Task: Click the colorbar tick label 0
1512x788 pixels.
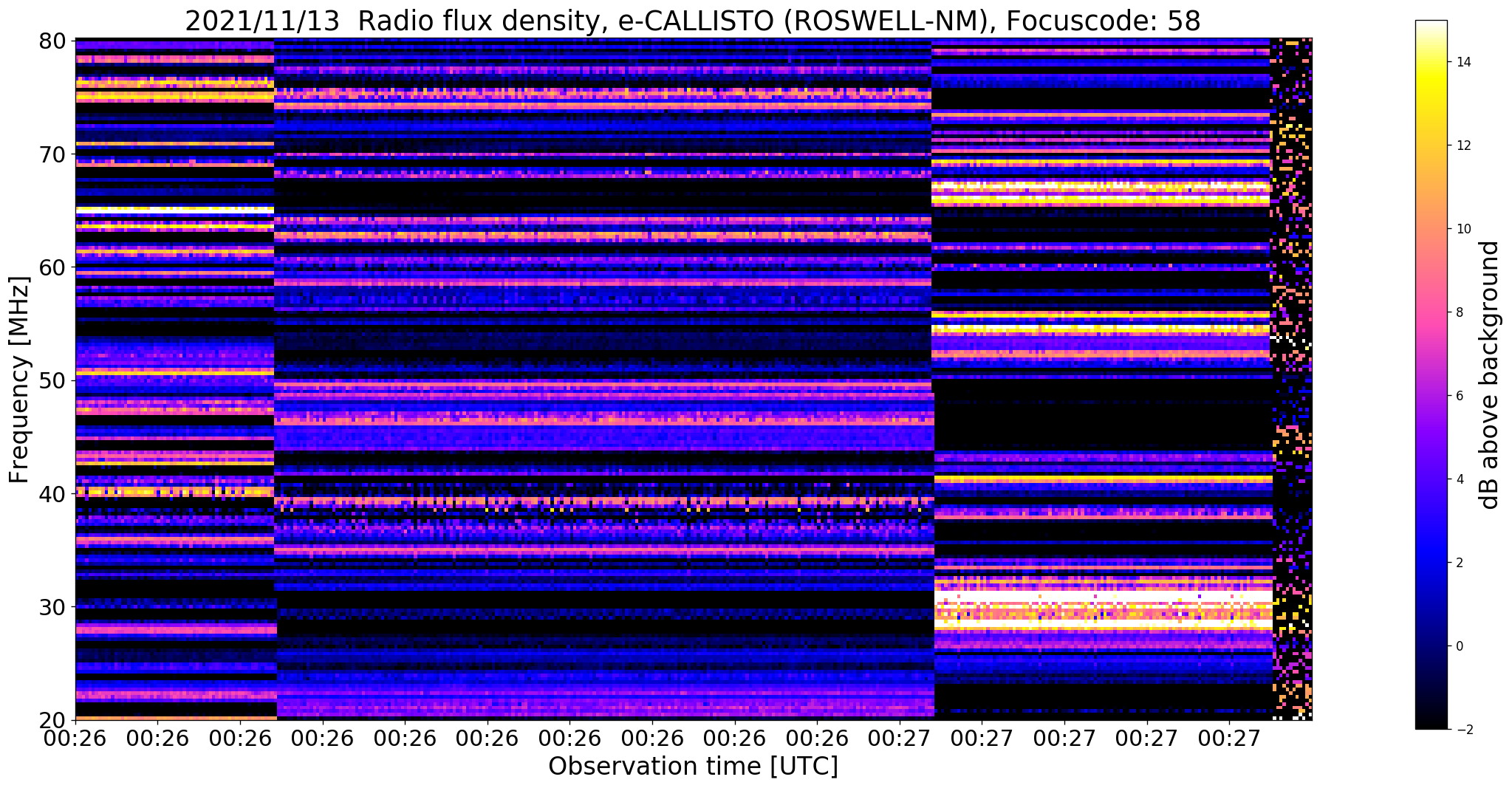Action: point(1459,646)
